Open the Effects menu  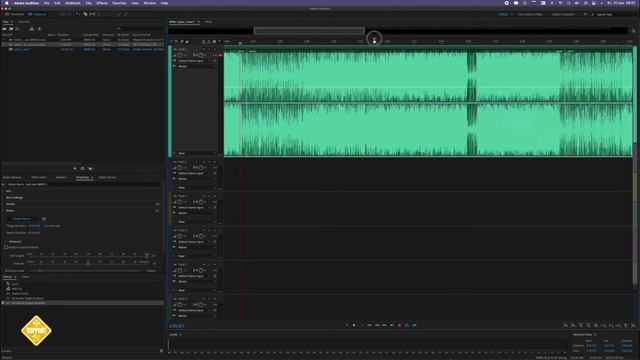tap(102, 3)
